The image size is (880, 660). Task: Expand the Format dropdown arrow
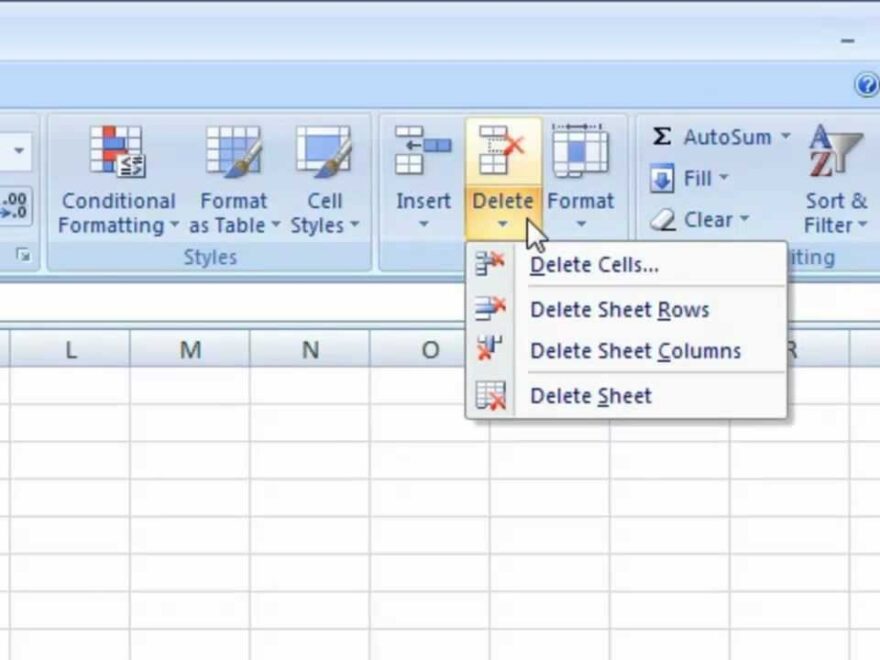(581, 224)
